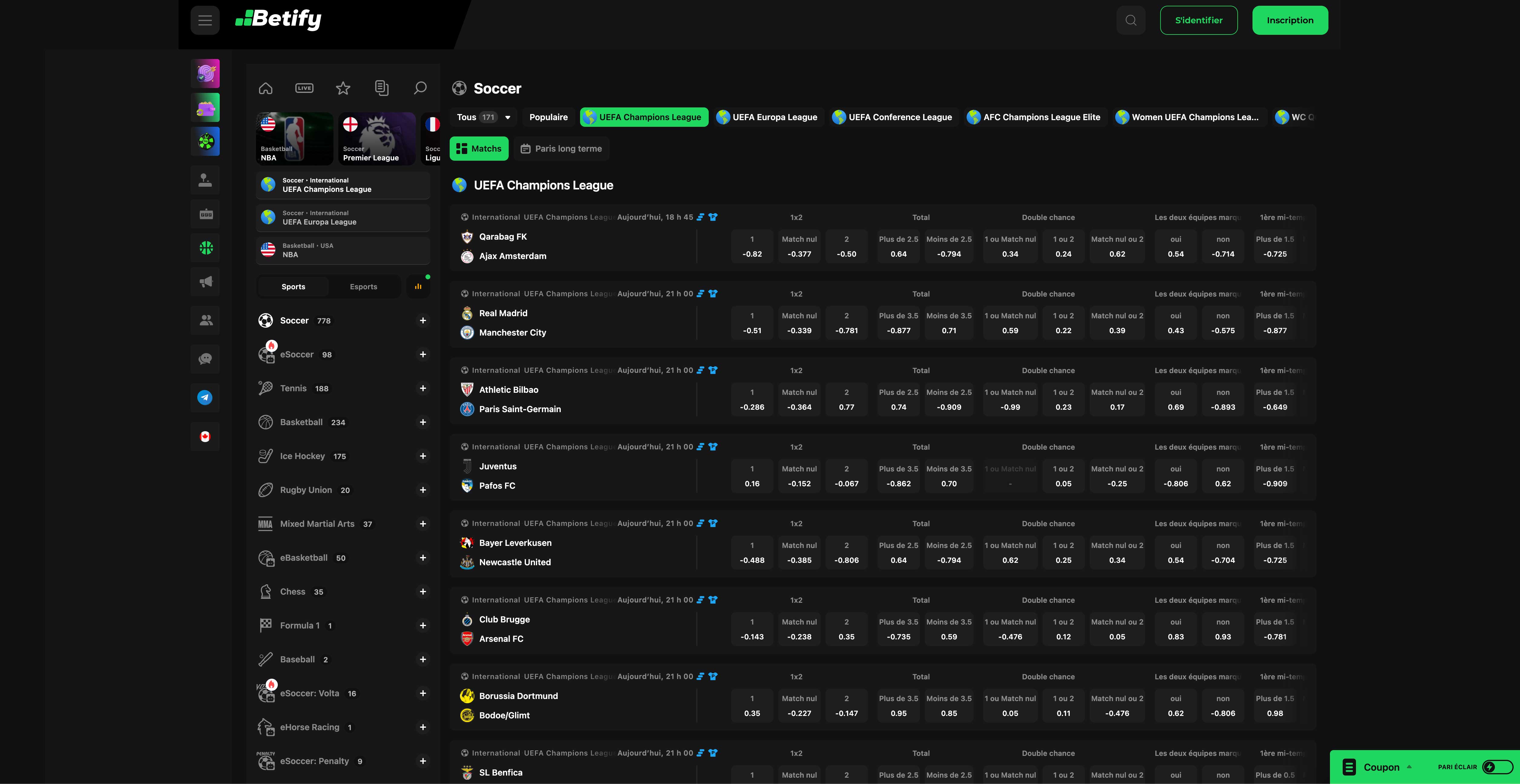Open the Favorites star icon
Viewport: 1520px width, 784px height.
point(343,87)
